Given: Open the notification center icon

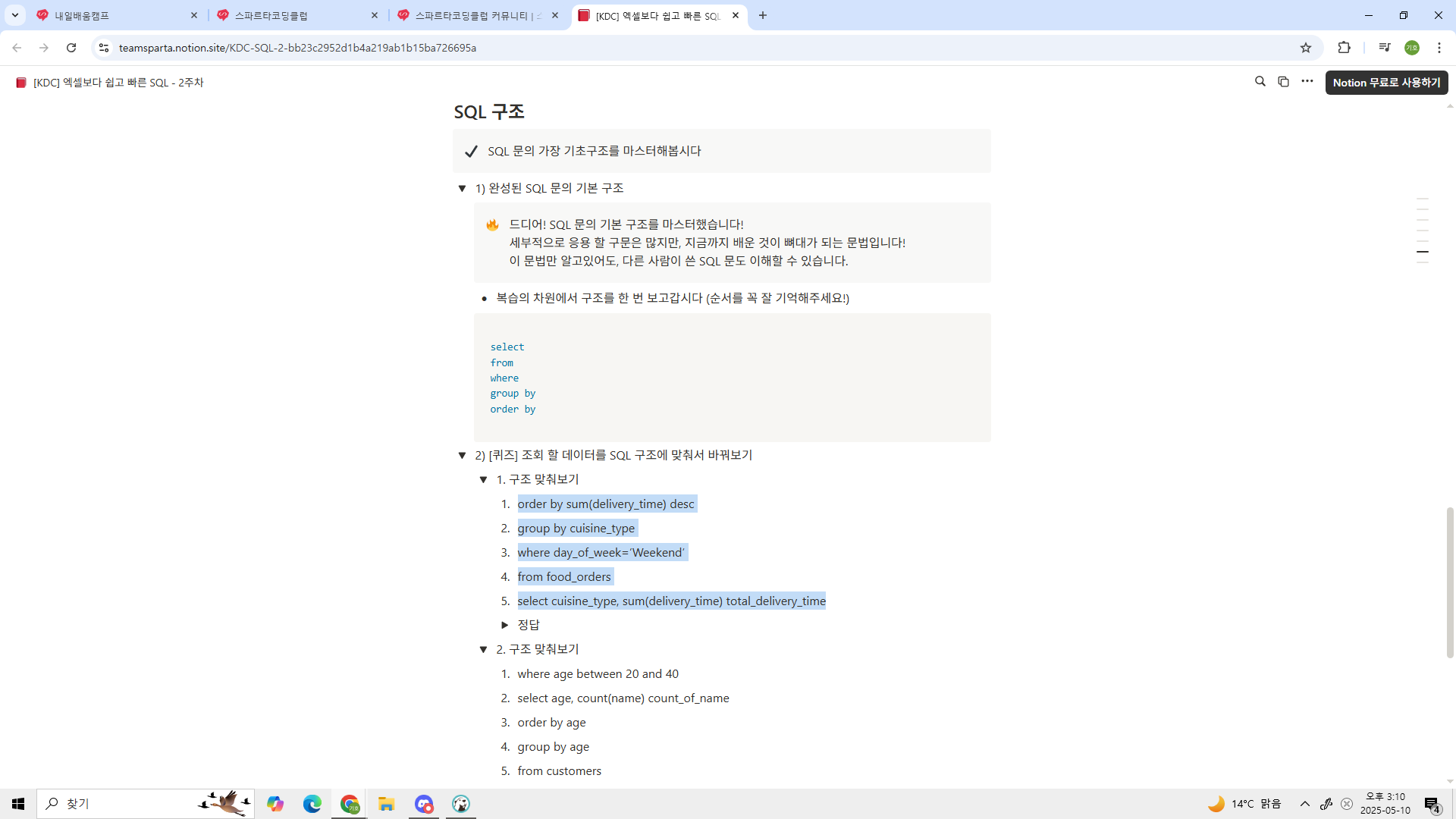Looking at the screenshot, I should 1432,804.
